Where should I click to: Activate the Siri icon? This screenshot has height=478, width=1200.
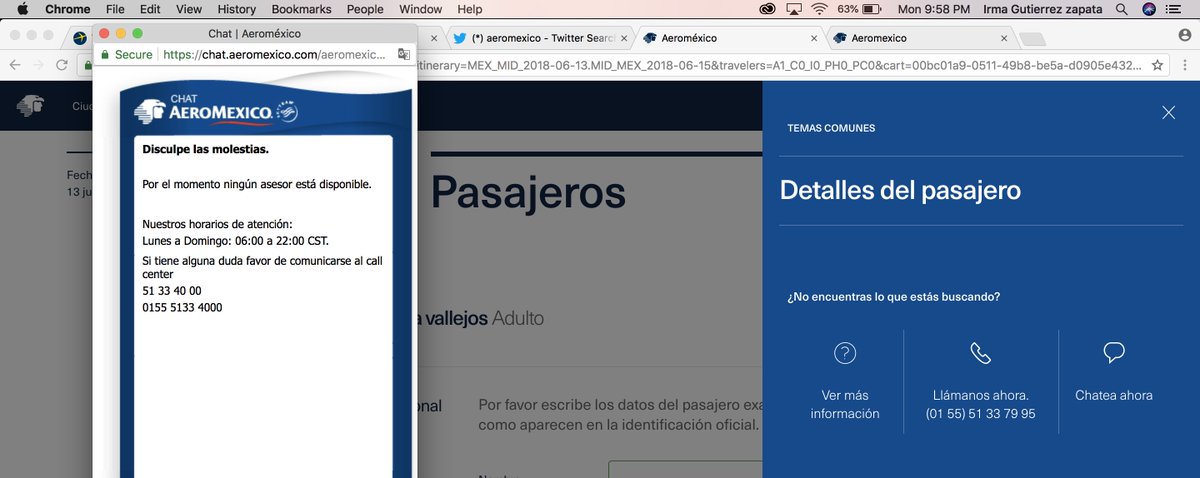click(1149, 9)
